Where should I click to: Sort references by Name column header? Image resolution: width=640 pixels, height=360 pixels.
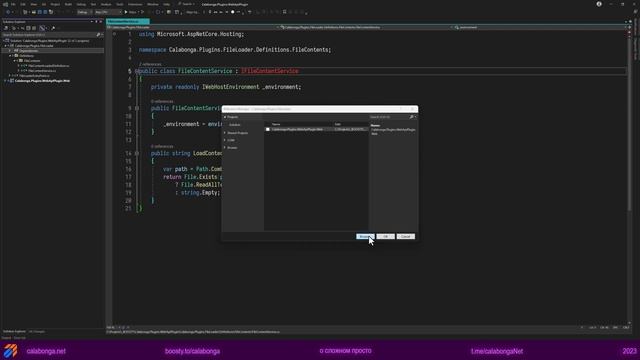click(276, 124)
